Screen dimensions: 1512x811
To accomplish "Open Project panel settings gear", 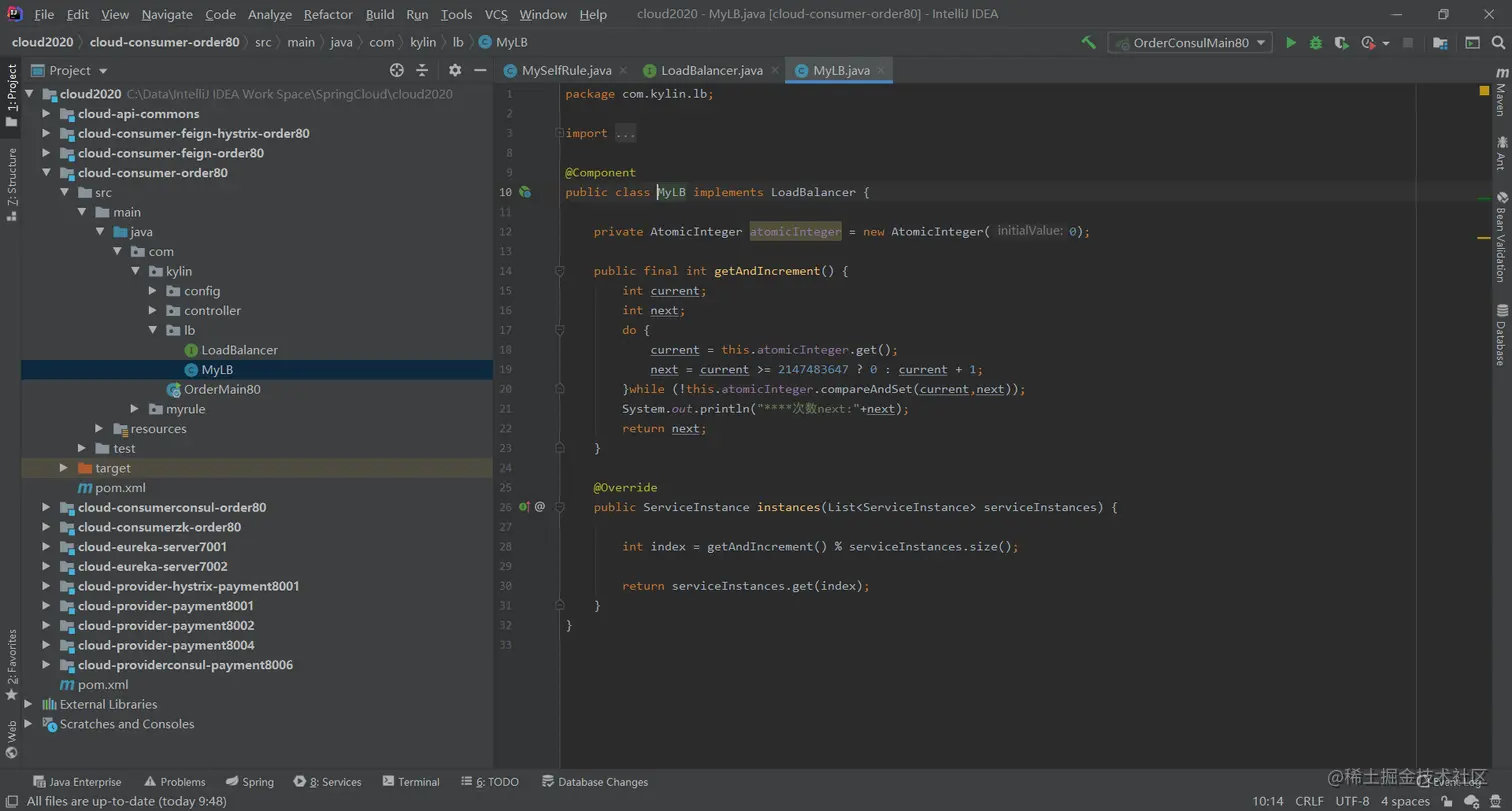I will point(455,70).
